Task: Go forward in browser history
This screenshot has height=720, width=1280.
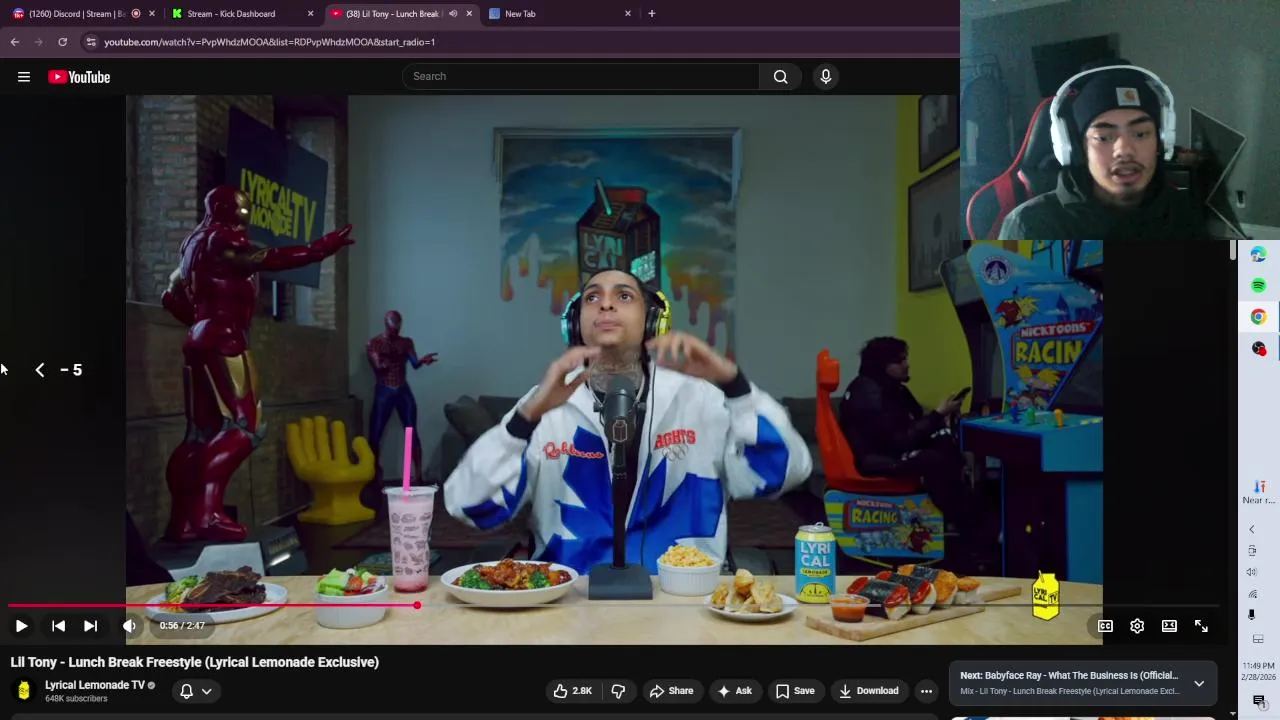Action: pyautogui.click(x=38, y=42)
